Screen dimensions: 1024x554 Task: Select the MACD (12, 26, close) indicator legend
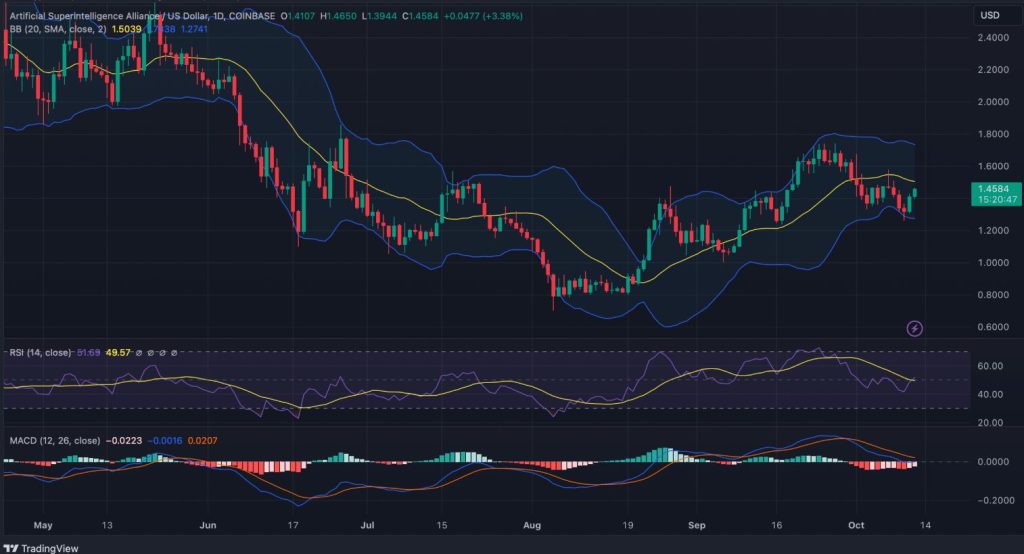55,440
